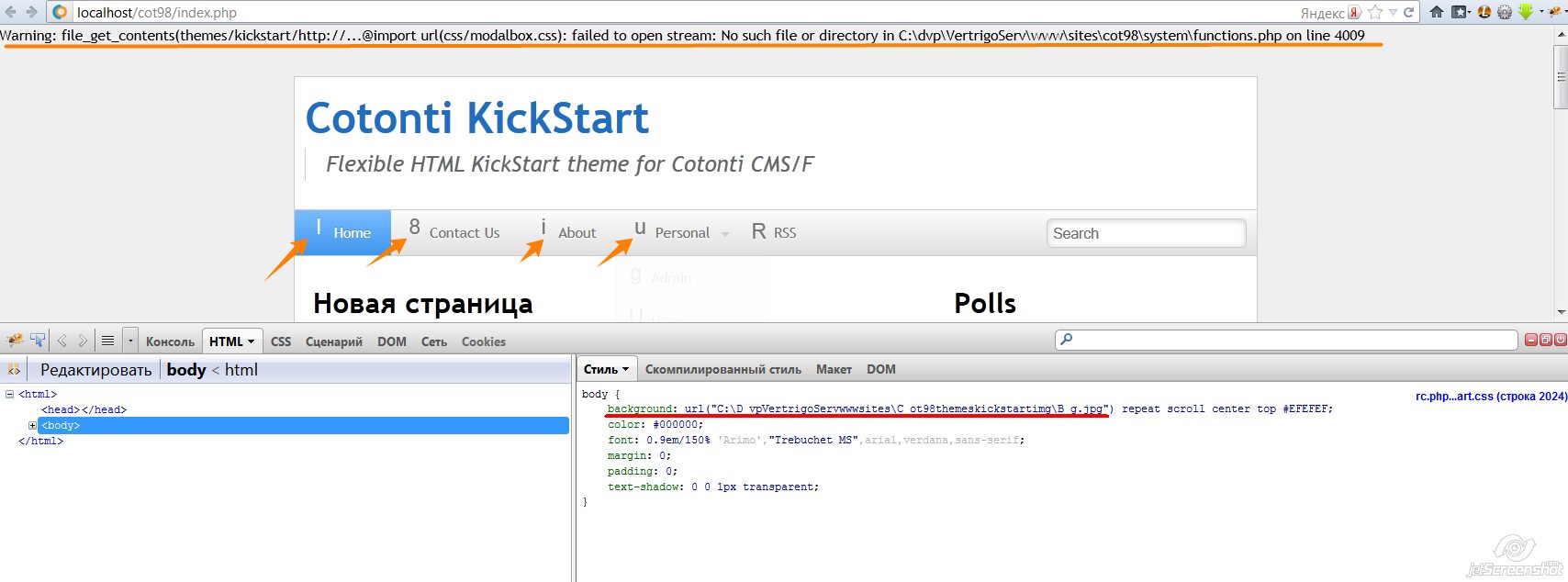This screenshot has height=582, width=1568.
Task: Open the HTML tab options dropdown
Action: coord(251,341)
